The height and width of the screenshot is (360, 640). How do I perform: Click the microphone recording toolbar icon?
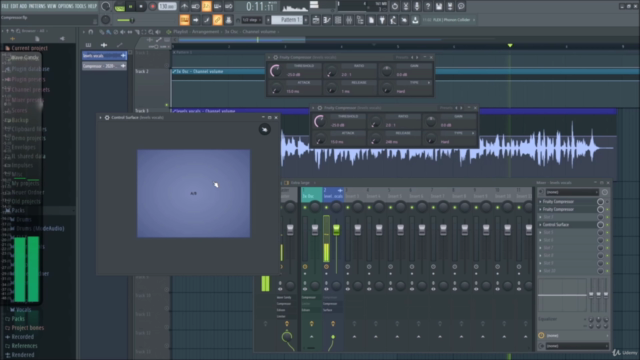pyautogui.click(x=416, y=6)
